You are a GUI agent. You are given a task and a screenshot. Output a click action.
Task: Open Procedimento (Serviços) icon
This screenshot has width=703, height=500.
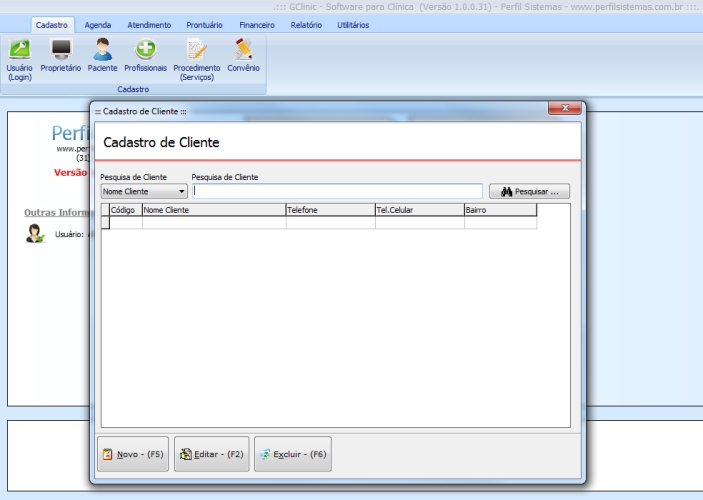pyautogui.click(x=197, y=50)
